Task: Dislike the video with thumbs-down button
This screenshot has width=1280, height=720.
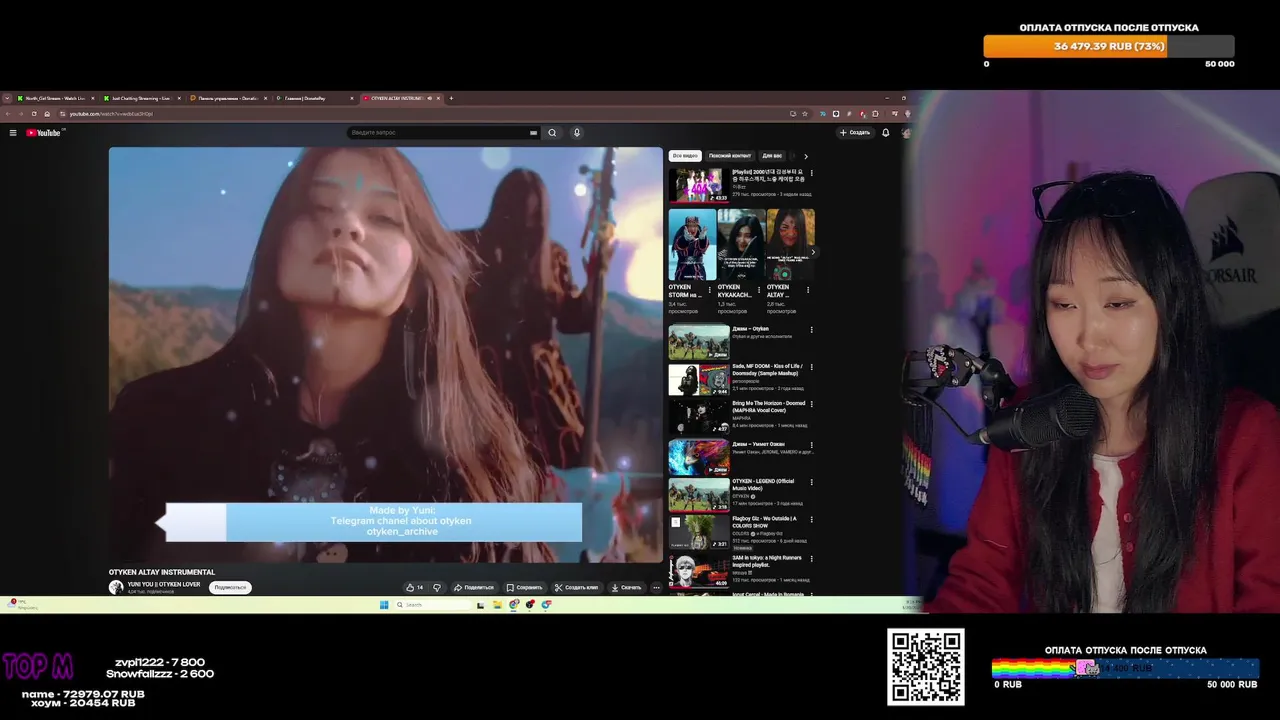Action: 437,588
